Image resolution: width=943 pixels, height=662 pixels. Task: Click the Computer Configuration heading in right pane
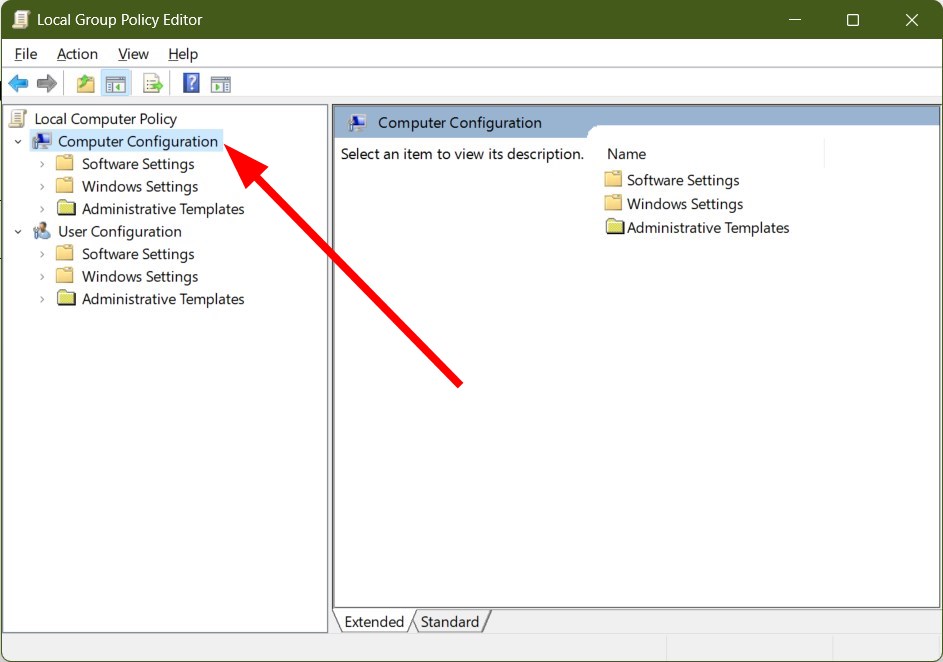coord(459,123)
